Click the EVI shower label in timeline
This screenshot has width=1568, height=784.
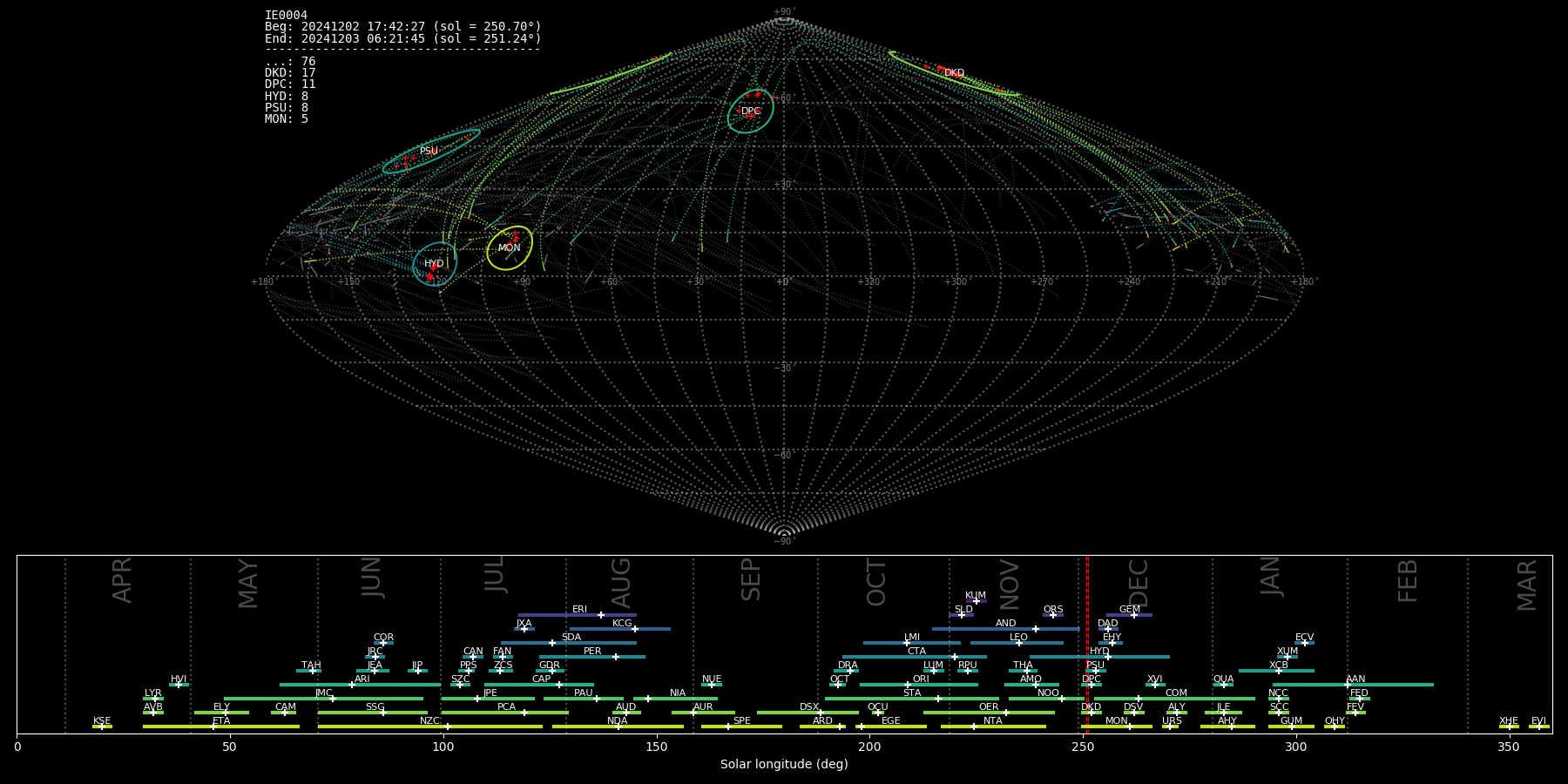(1539, 721)
